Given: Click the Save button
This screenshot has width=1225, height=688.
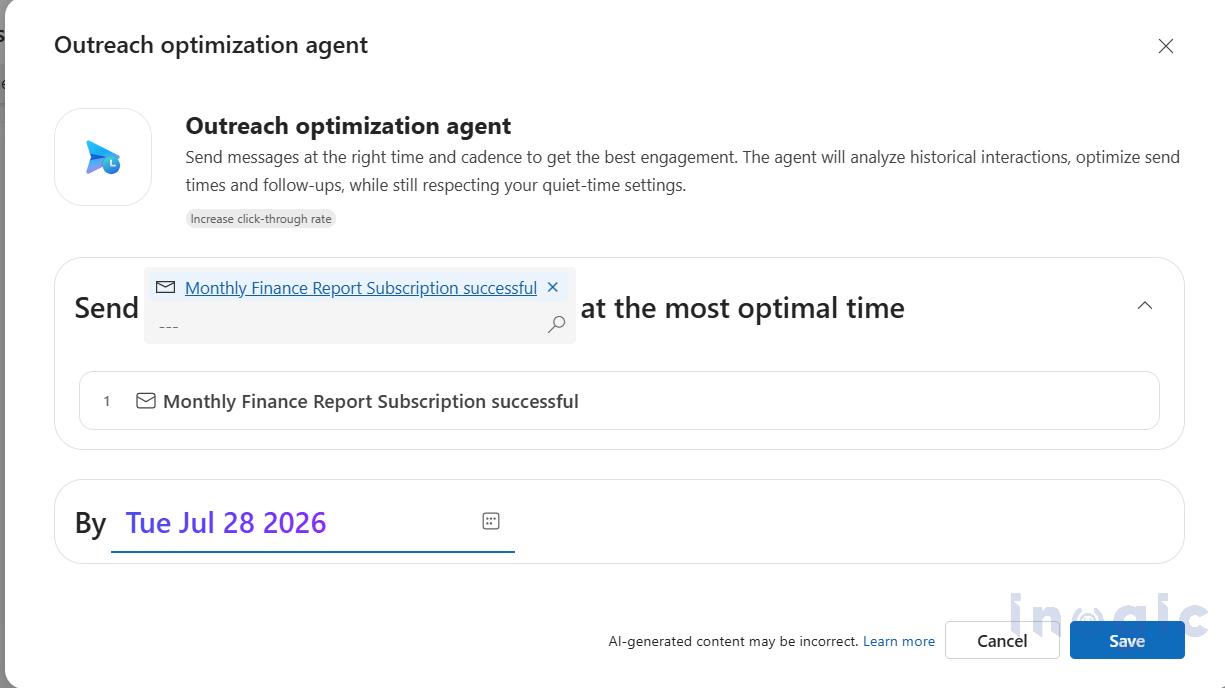Looking at the screenshot, I should click(1127, 641).
